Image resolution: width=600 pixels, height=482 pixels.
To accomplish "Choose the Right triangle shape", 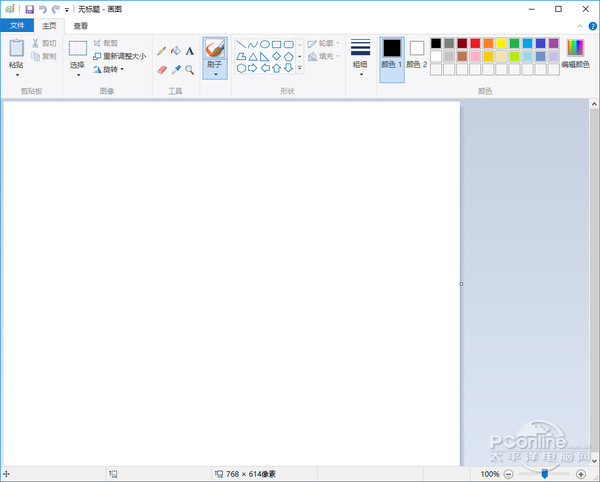I will pyautogui.click(x=265, y=57).
